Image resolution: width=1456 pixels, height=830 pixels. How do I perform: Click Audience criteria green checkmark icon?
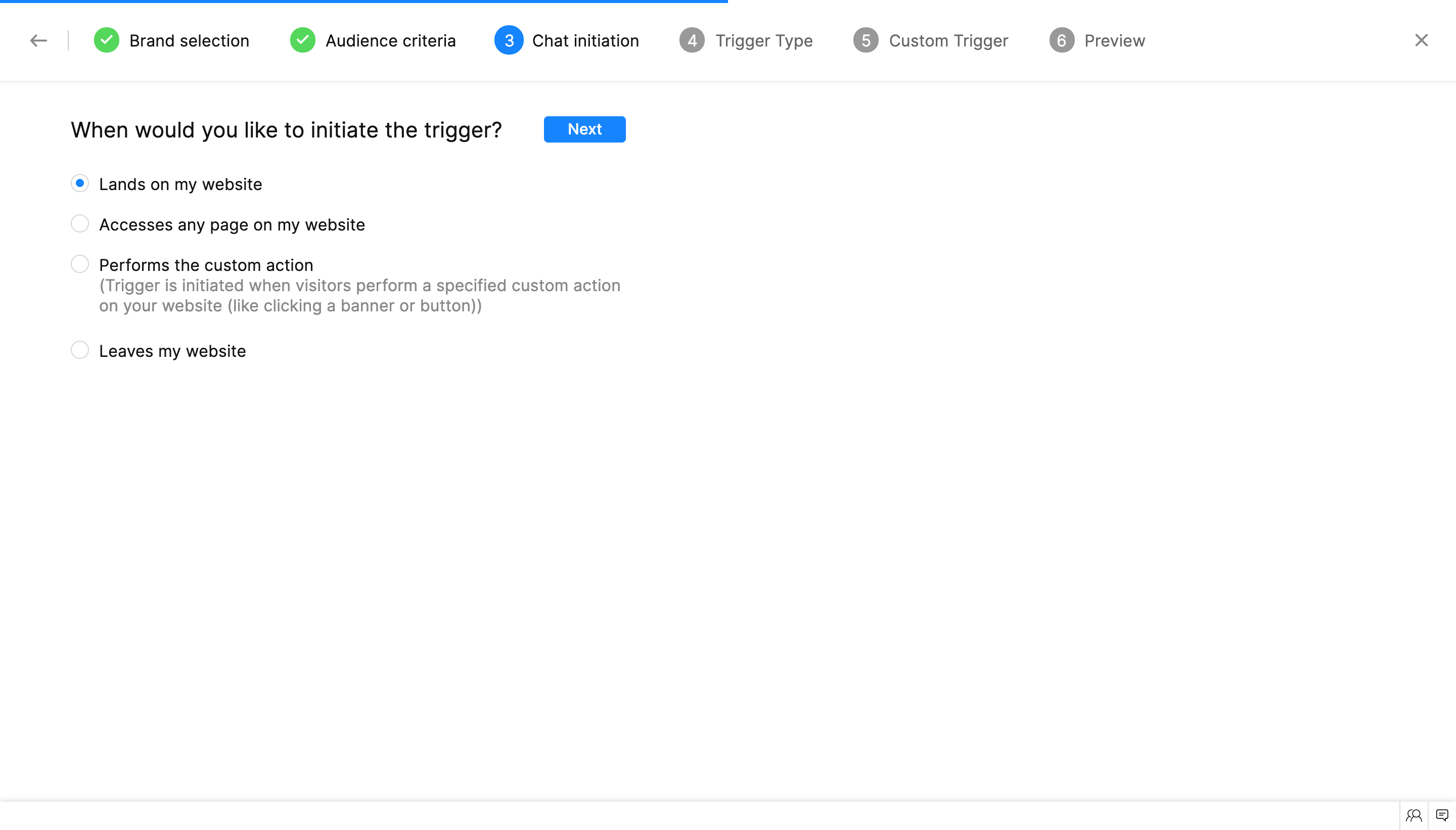tap(303, 40)
